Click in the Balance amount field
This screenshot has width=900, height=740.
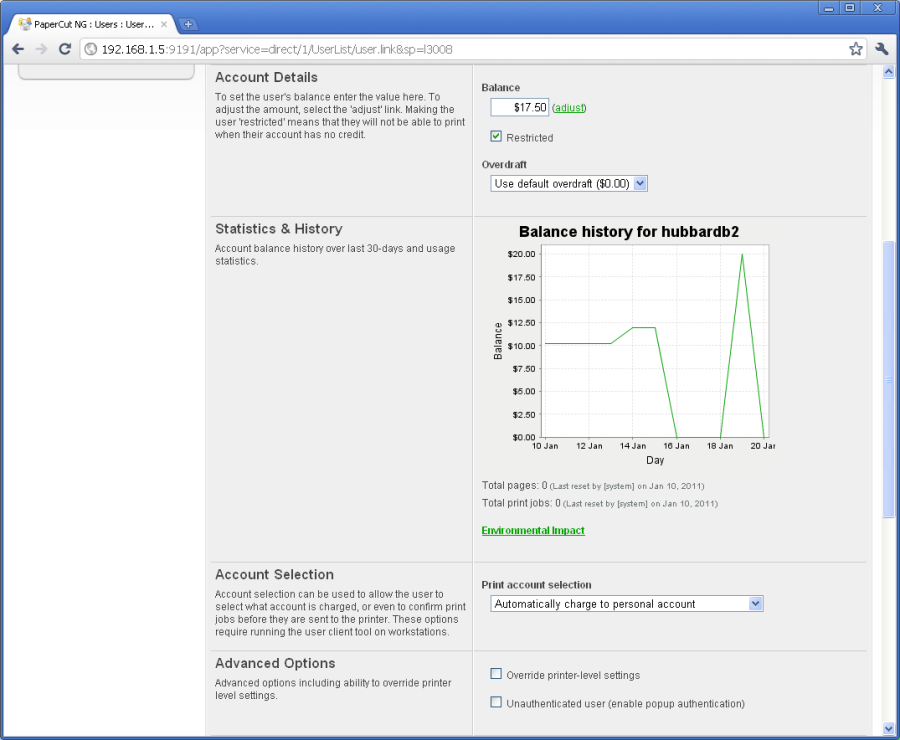pyautogui.click(x=519, y=107)
